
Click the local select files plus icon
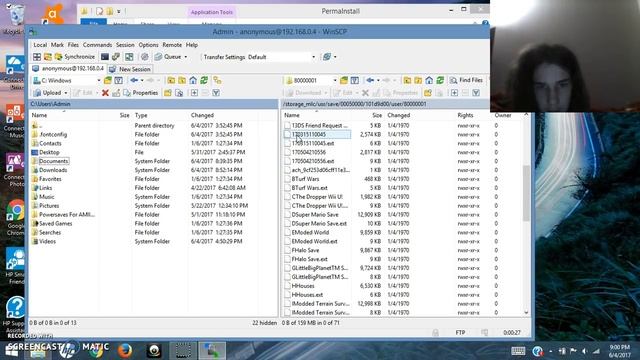pos(194,93)
